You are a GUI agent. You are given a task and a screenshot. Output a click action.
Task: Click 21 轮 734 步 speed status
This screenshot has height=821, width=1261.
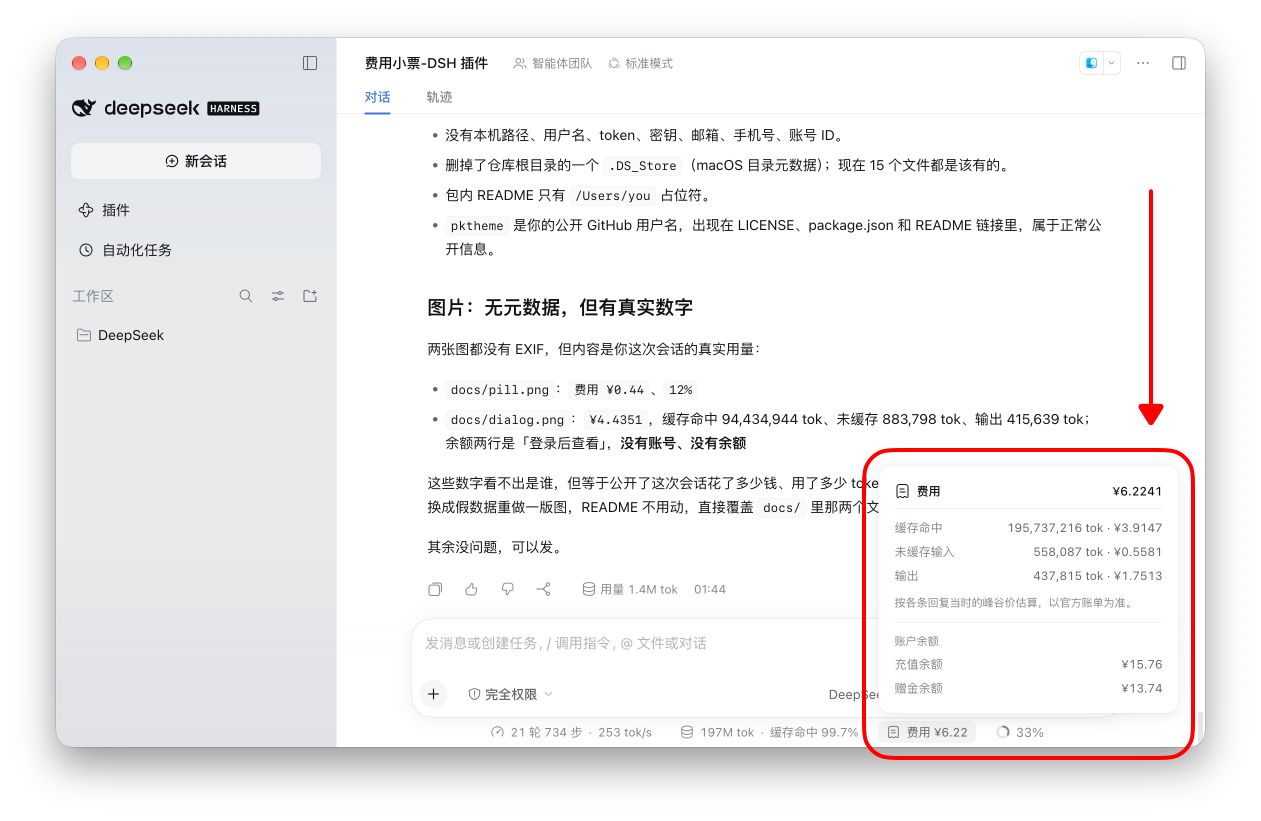pyautogui.click(x=571, y=732)
